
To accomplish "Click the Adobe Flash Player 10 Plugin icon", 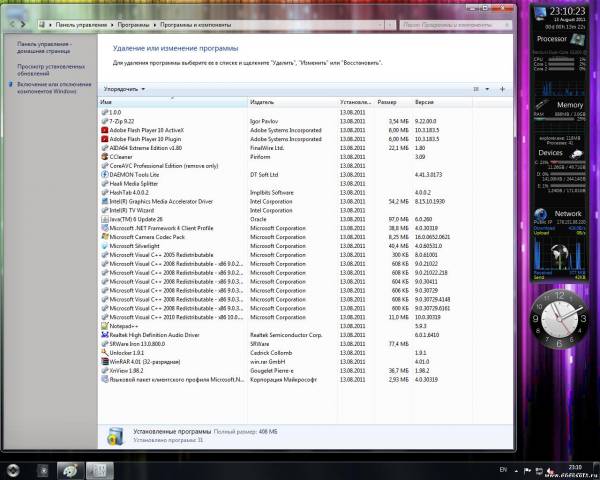I will [x=104, y=139].
